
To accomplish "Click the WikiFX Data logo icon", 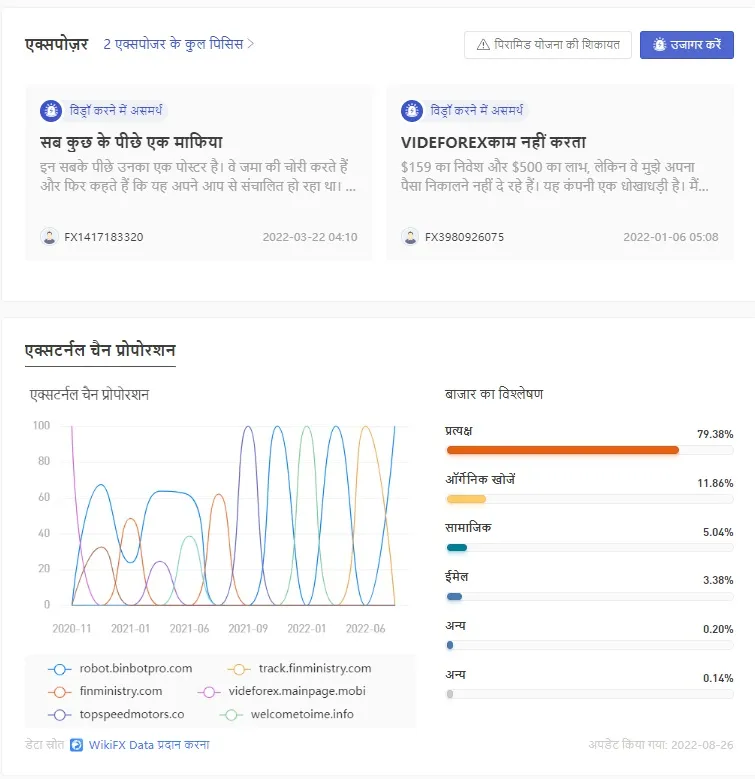I will coord(76,745).
